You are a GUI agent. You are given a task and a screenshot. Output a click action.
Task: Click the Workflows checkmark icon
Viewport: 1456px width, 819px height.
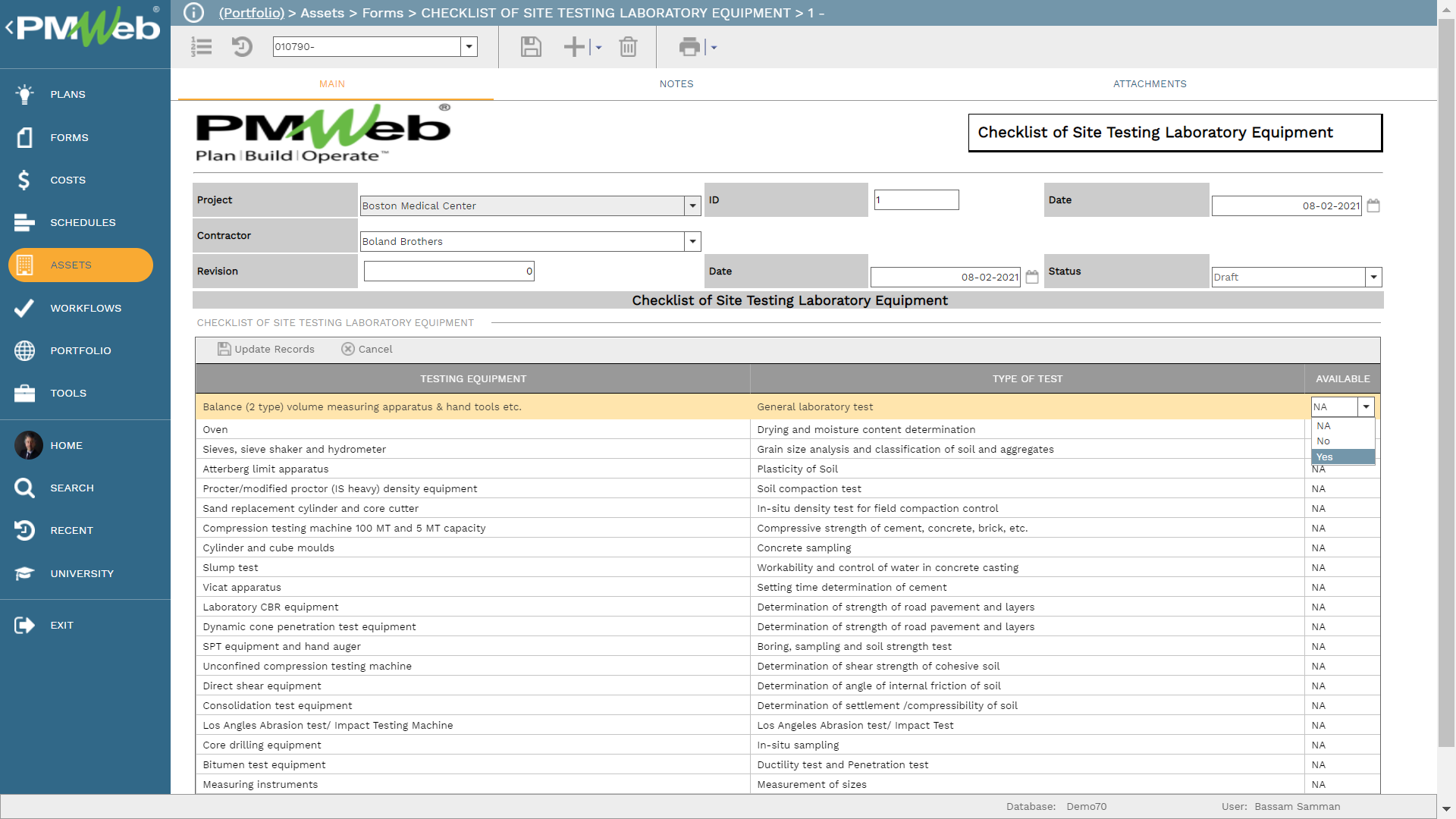pyautogui.click(x=24, y=308)
